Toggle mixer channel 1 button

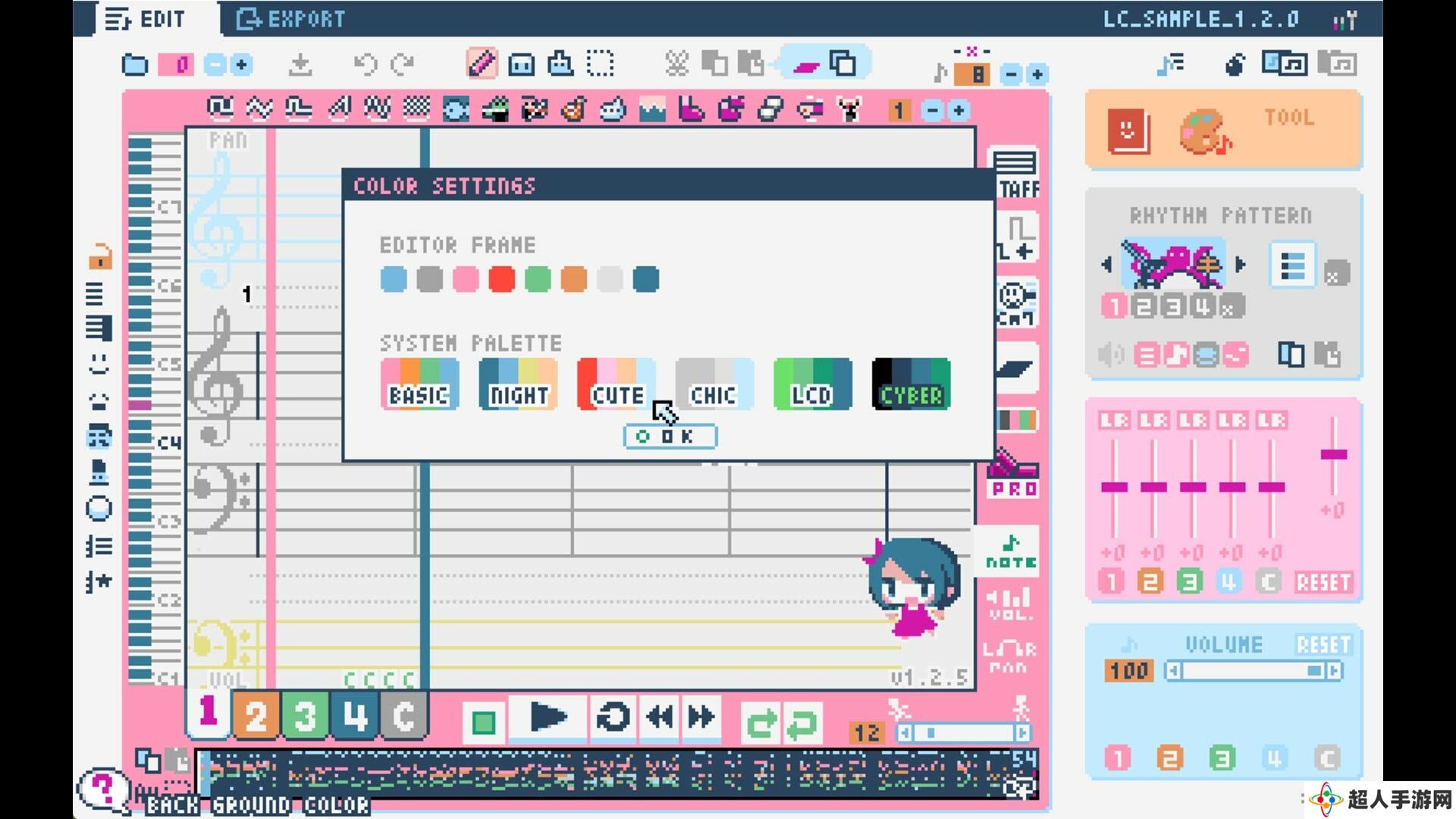pos(1111,582)
